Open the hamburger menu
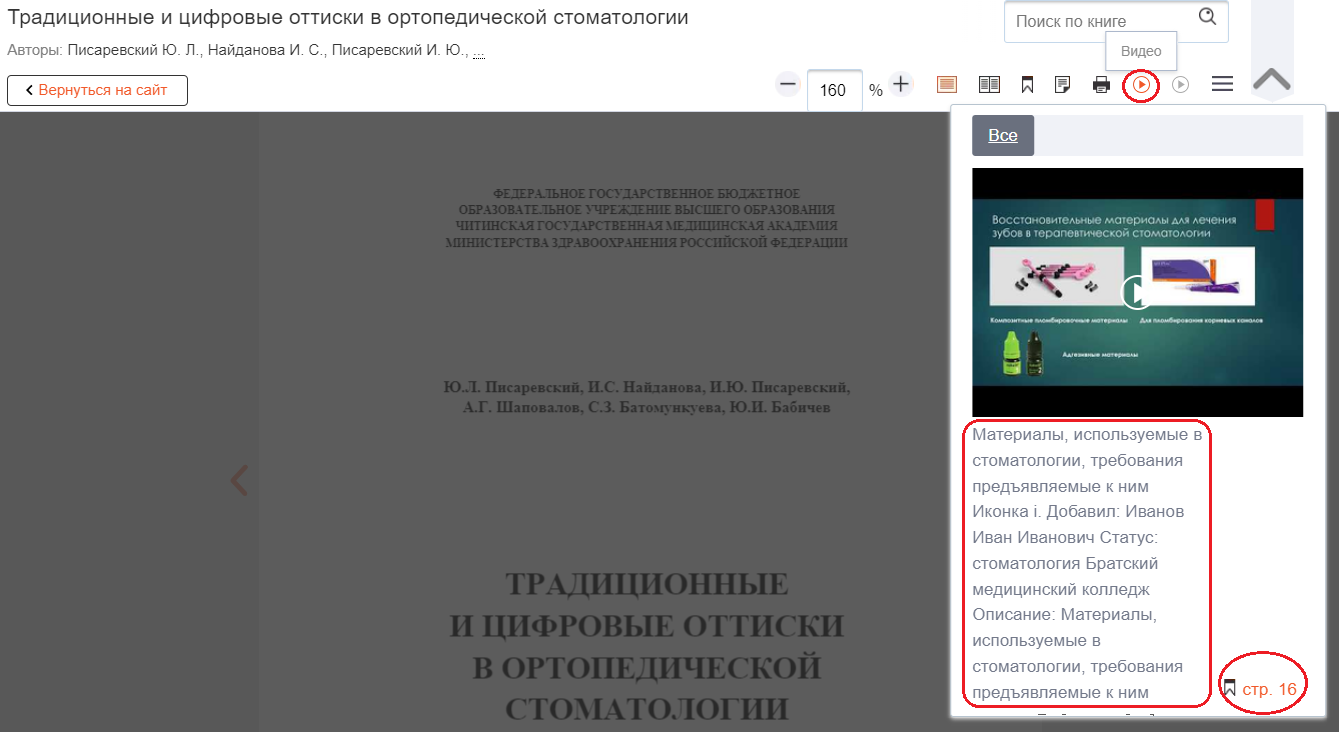Image resolution: width=1339 pixels, height=732 pixels. [x=1222, y=85]
